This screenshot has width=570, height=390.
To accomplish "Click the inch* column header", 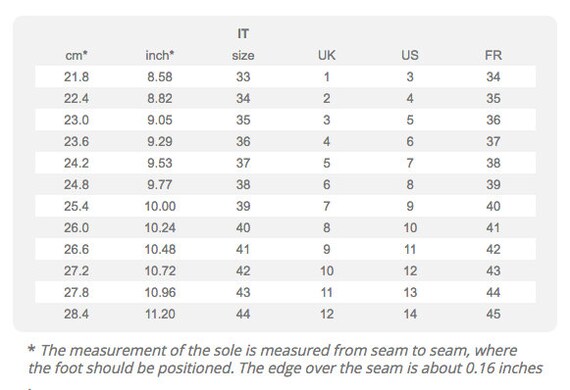I will coord(160,56).
